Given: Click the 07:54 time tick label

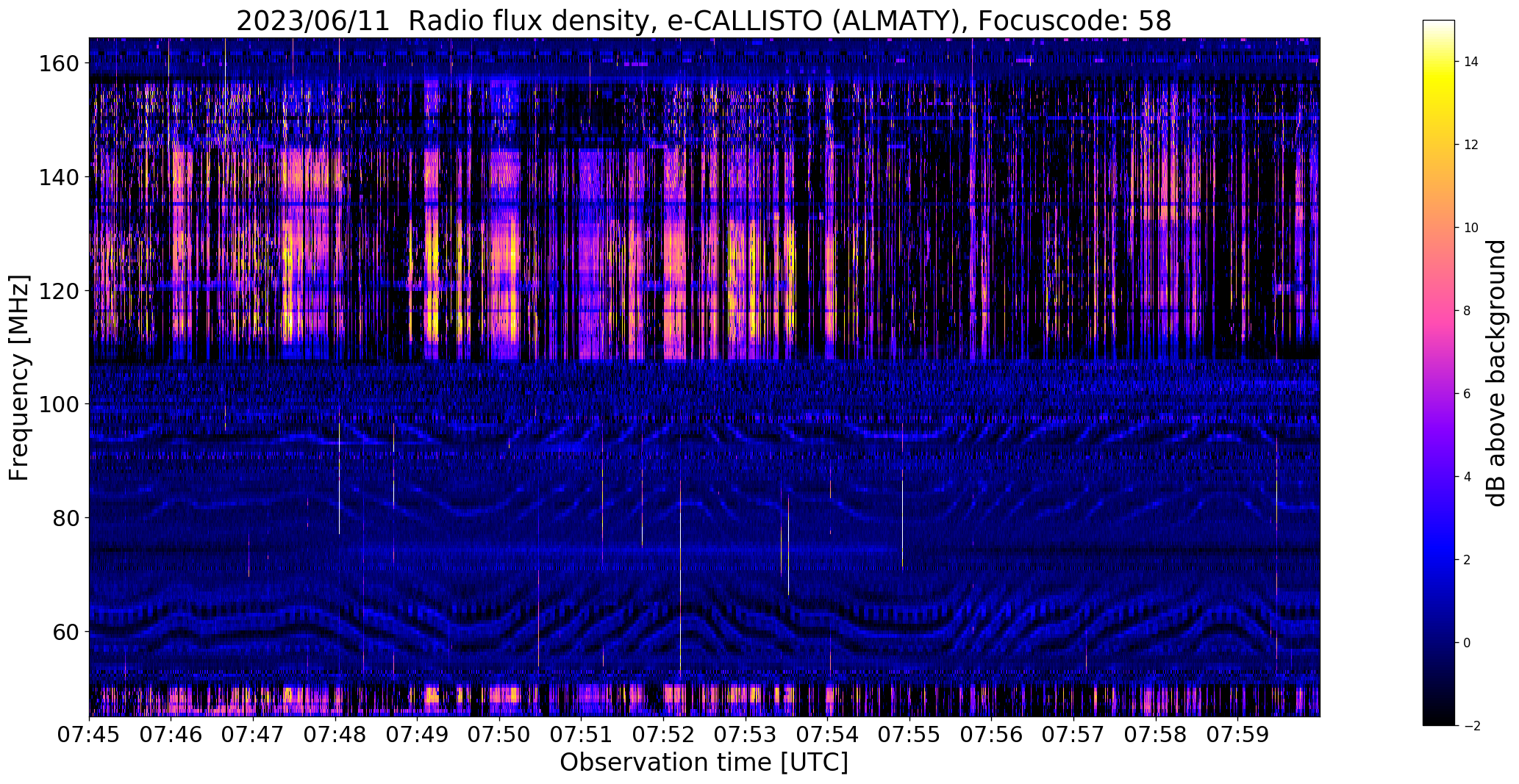Looking at the screenshot, I should pos(828,735).
